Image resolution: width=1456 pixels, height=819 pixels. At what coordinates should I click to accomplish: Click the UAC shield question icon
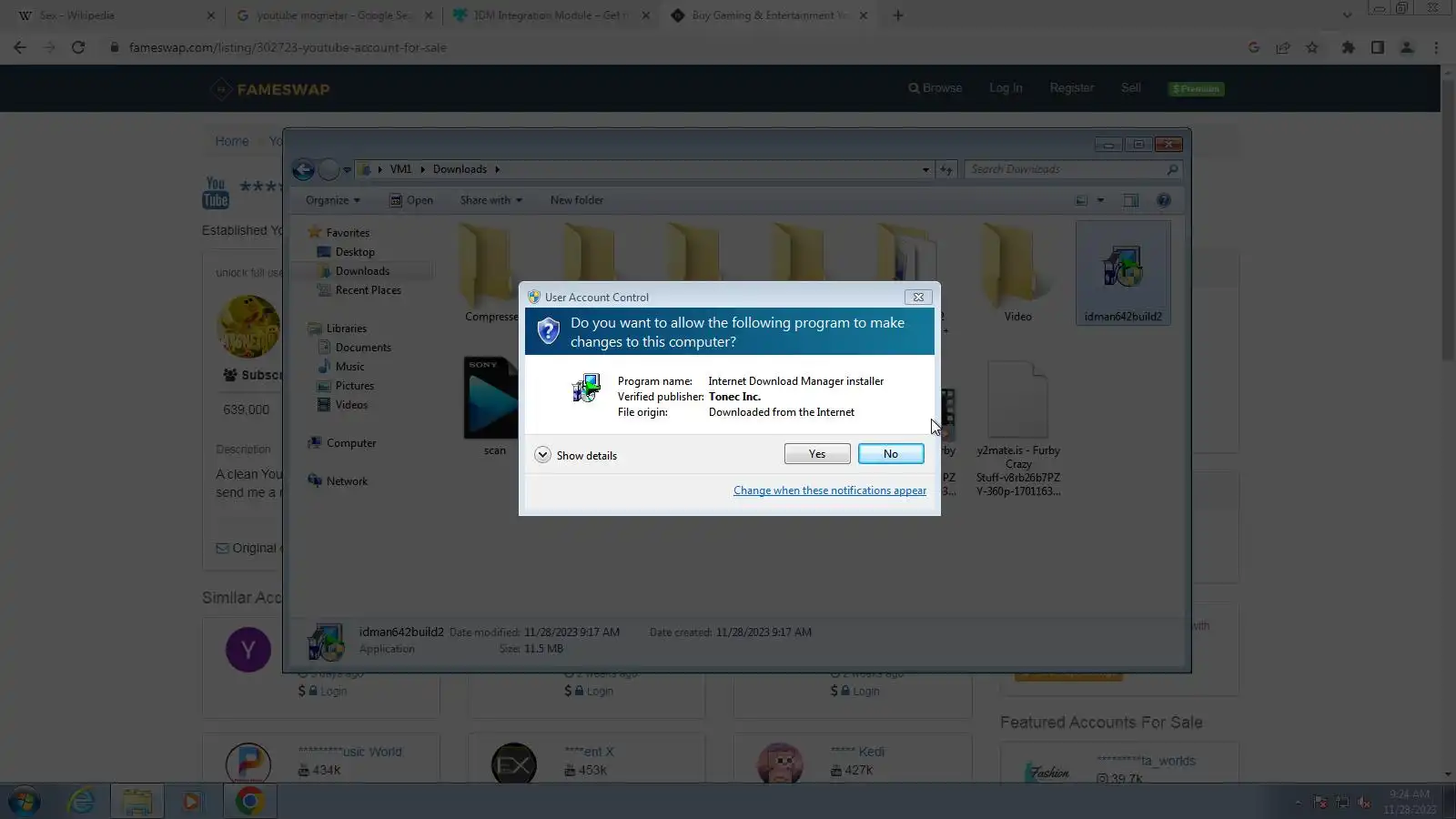[548, 330]
